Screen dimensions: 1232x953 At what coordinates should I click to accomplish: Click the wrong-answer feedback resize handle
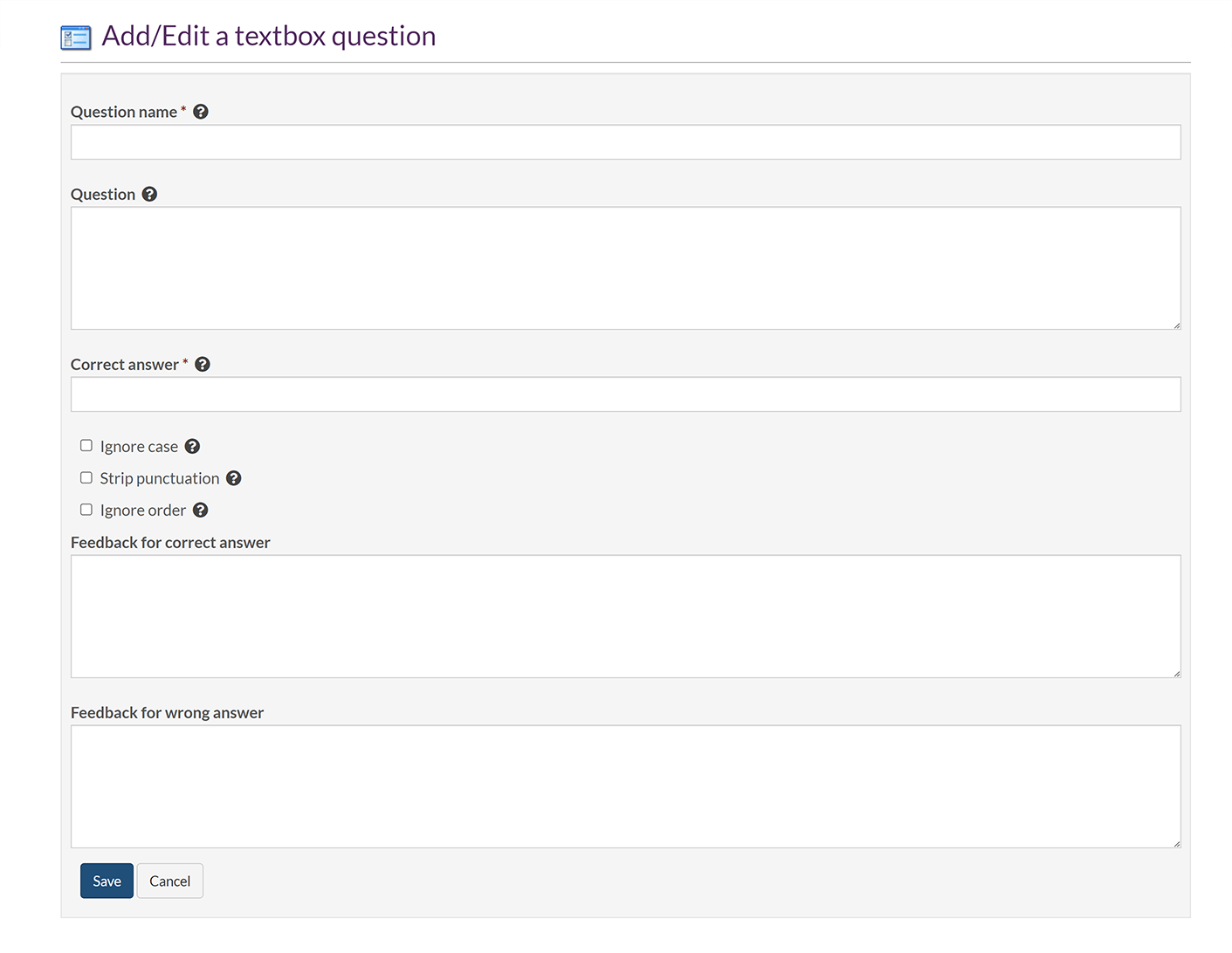[x=1176, y=843]
